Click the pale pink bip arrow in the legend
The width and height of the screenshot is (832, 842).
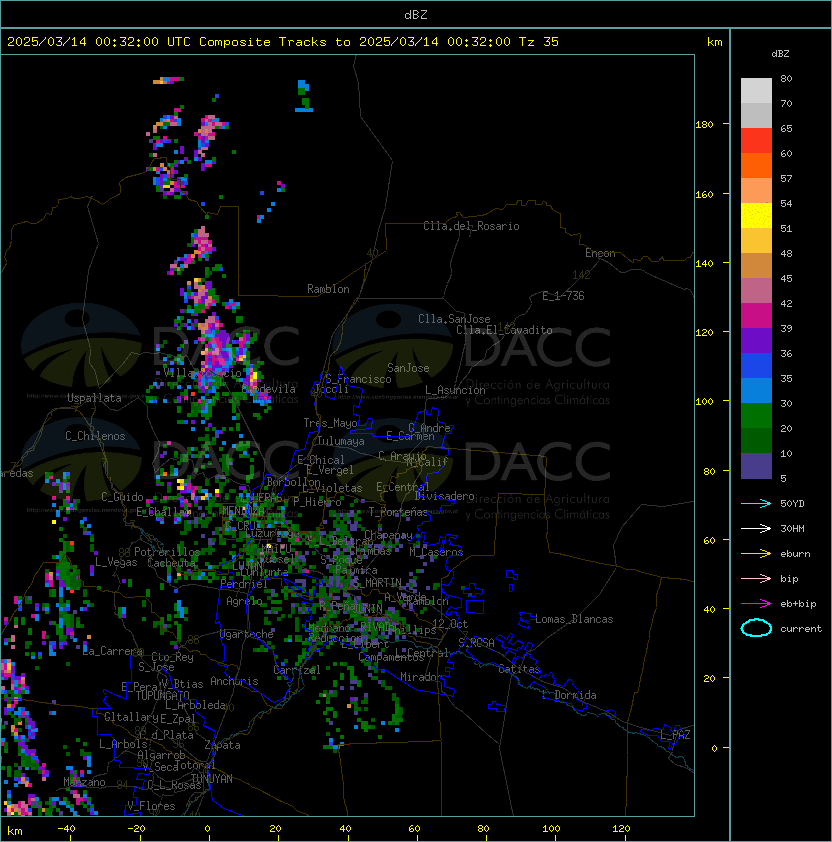point(756,578)
